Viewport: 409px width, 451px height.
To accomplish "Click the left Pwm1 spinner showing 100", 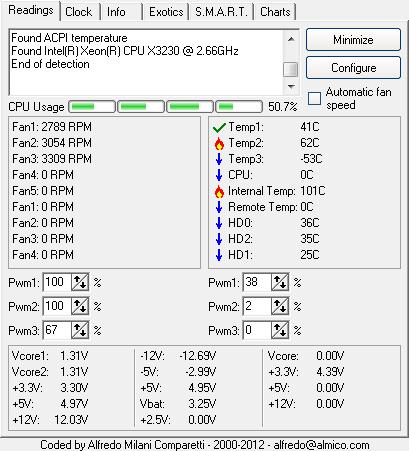I will [80, 283].
